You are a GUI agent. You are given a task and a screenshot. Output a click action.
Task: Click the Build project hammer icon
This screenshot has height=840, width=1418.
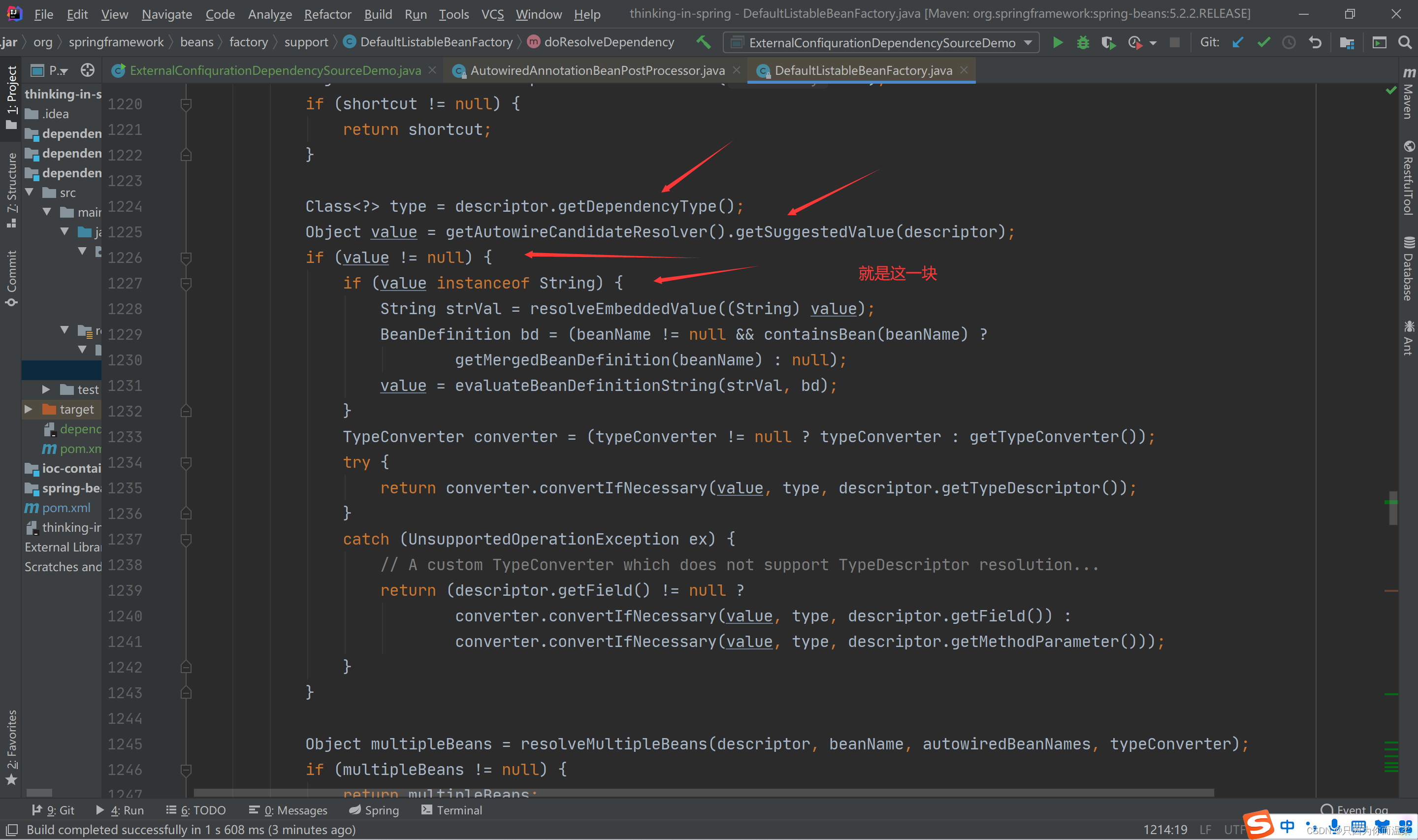point(704,42)
